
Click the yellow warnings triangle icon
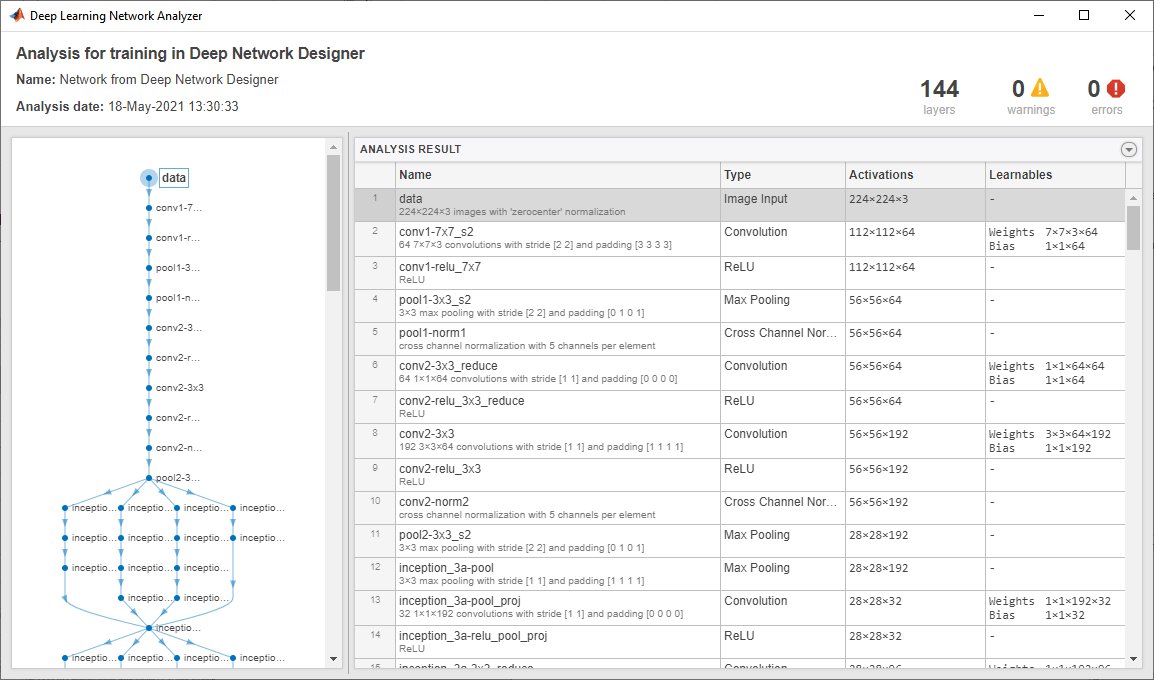[1041, 89]
